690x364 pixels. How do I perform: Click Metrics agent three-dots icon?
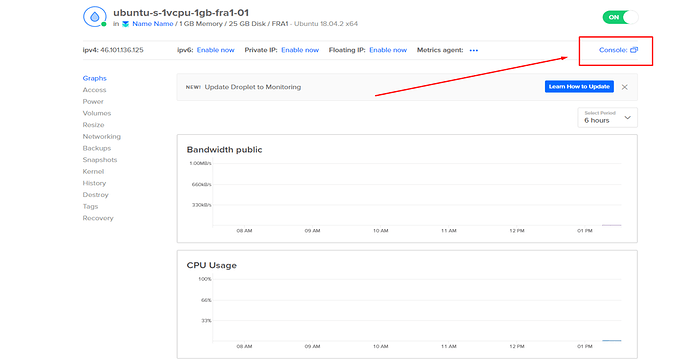click(x=473, y=50)
